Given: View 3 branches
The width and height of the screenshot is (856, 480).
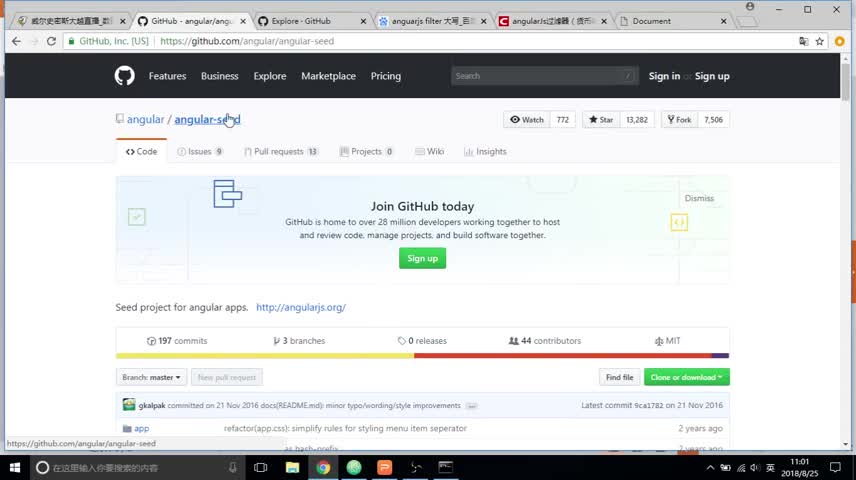Looking at the screenshot, I should coord(299,341).
